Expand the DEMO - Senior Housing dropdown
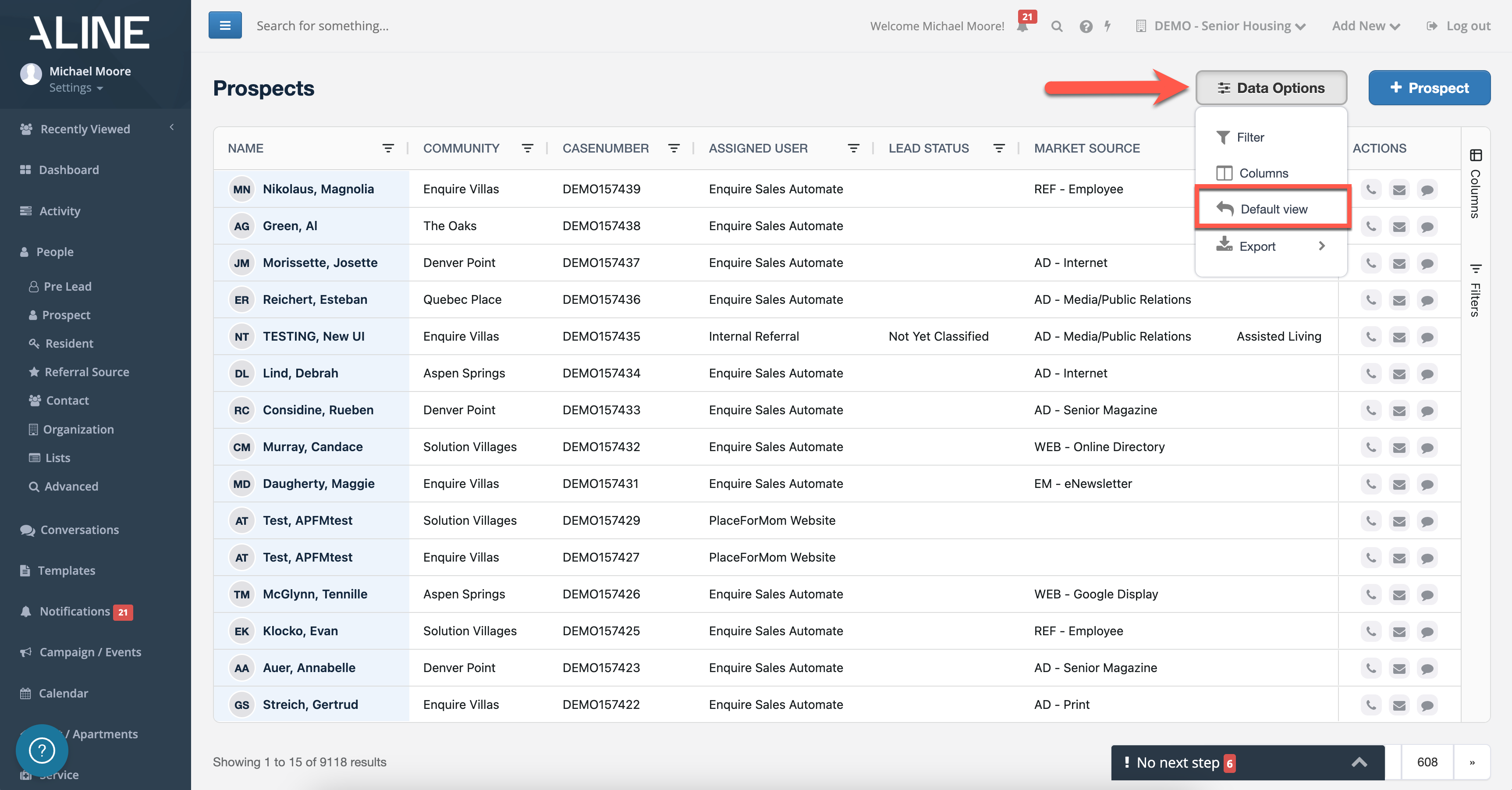The height and width of the screenshot is (790, 1512). 1222,26
